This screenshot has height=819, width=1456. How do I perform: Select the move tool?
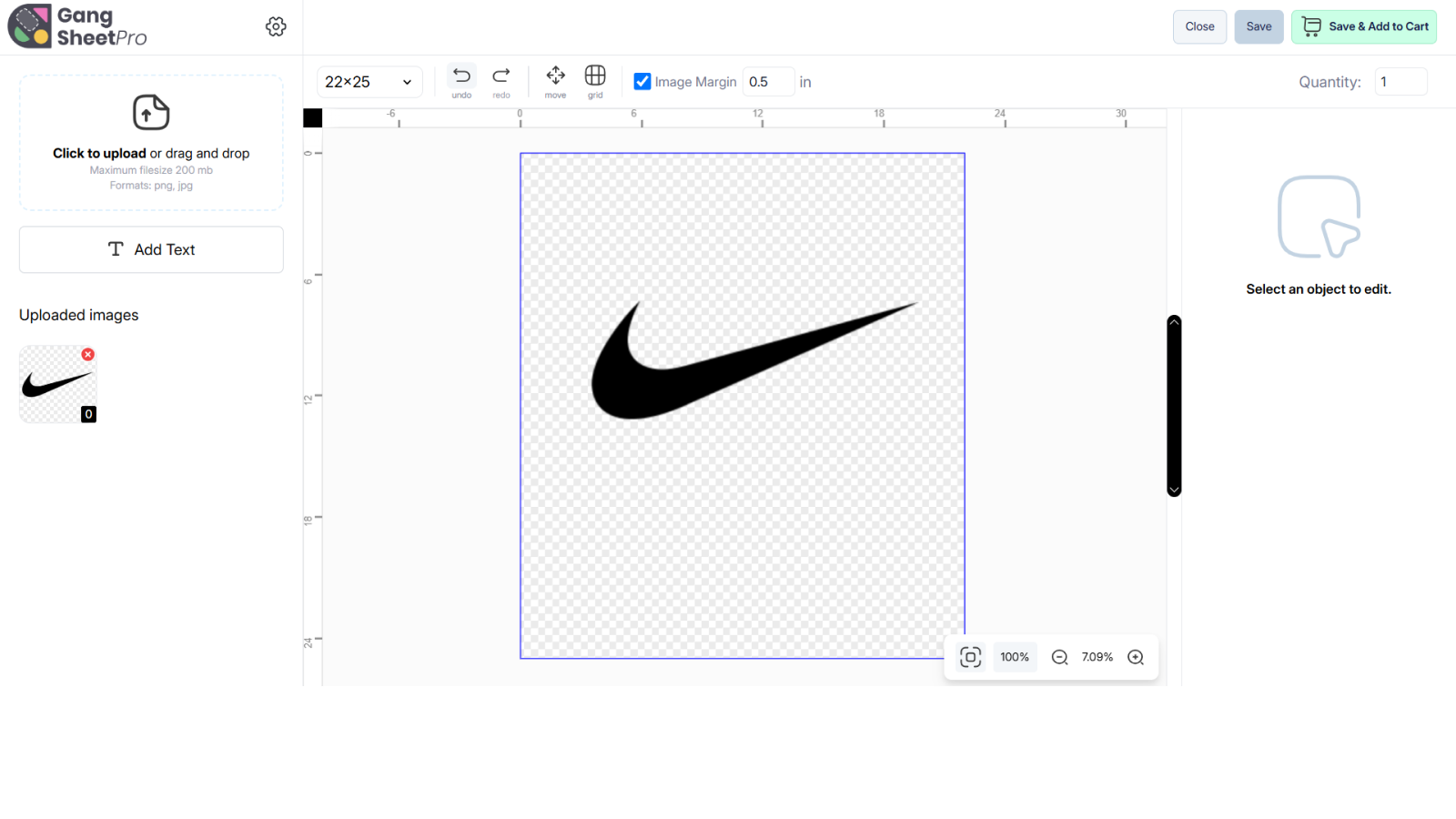click(x=555, y=76)
